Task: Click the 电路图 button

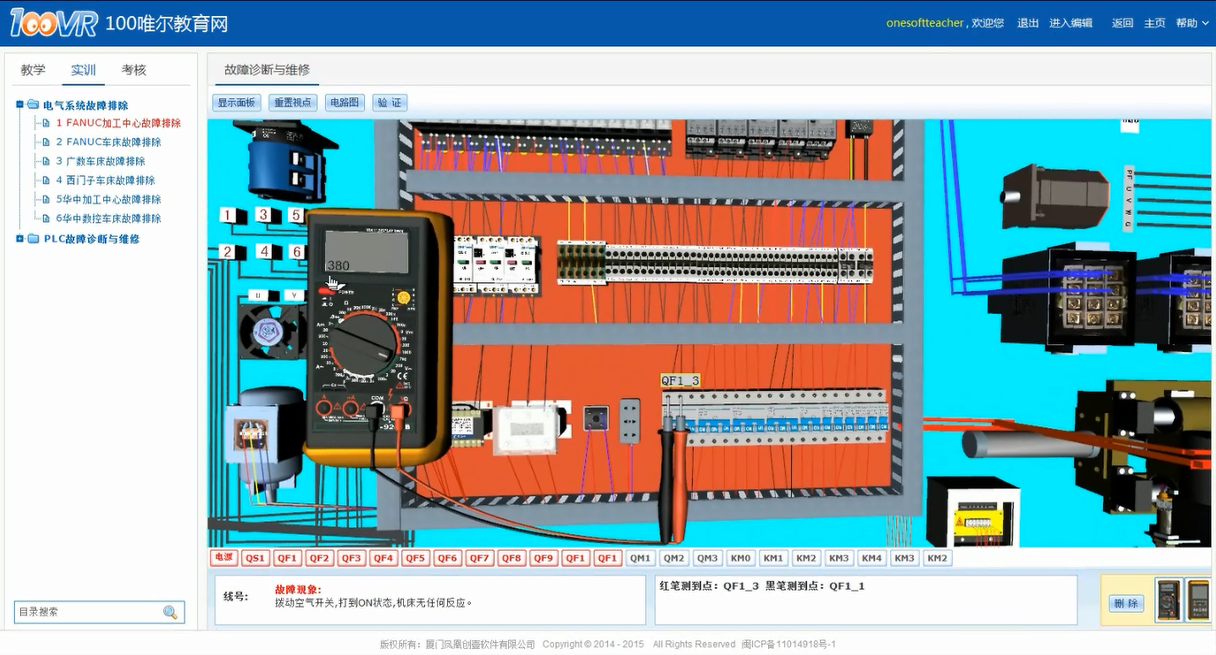Action: [345, 103]
